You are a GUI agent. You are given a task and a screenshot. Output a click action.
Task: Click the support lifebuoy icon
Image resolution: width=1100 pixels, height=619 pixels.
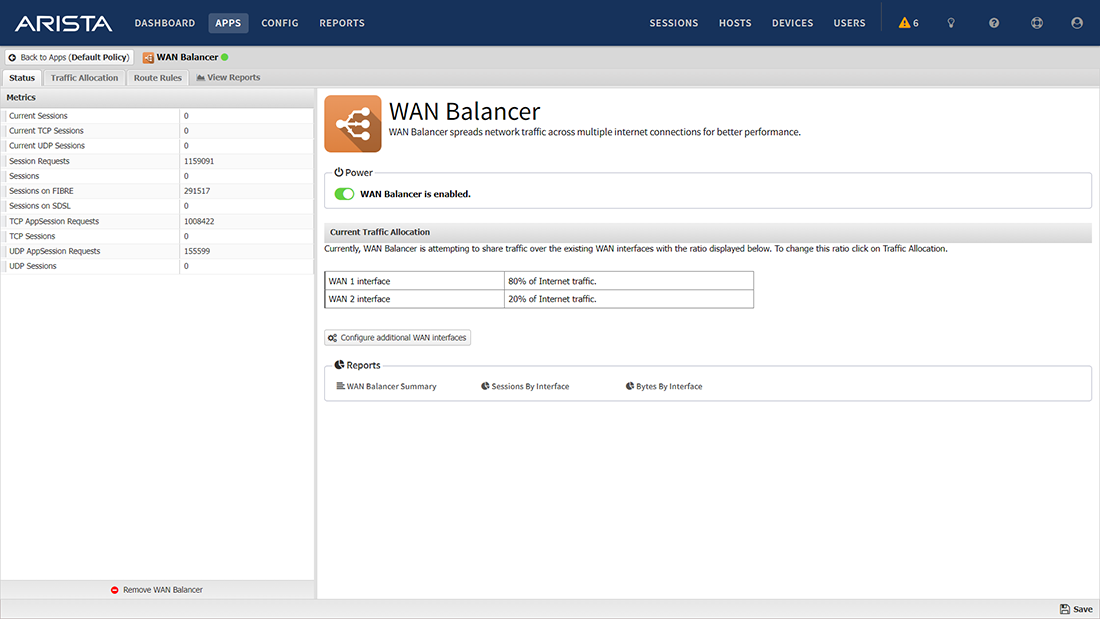pyautogui.click(x=1037, y=23)
